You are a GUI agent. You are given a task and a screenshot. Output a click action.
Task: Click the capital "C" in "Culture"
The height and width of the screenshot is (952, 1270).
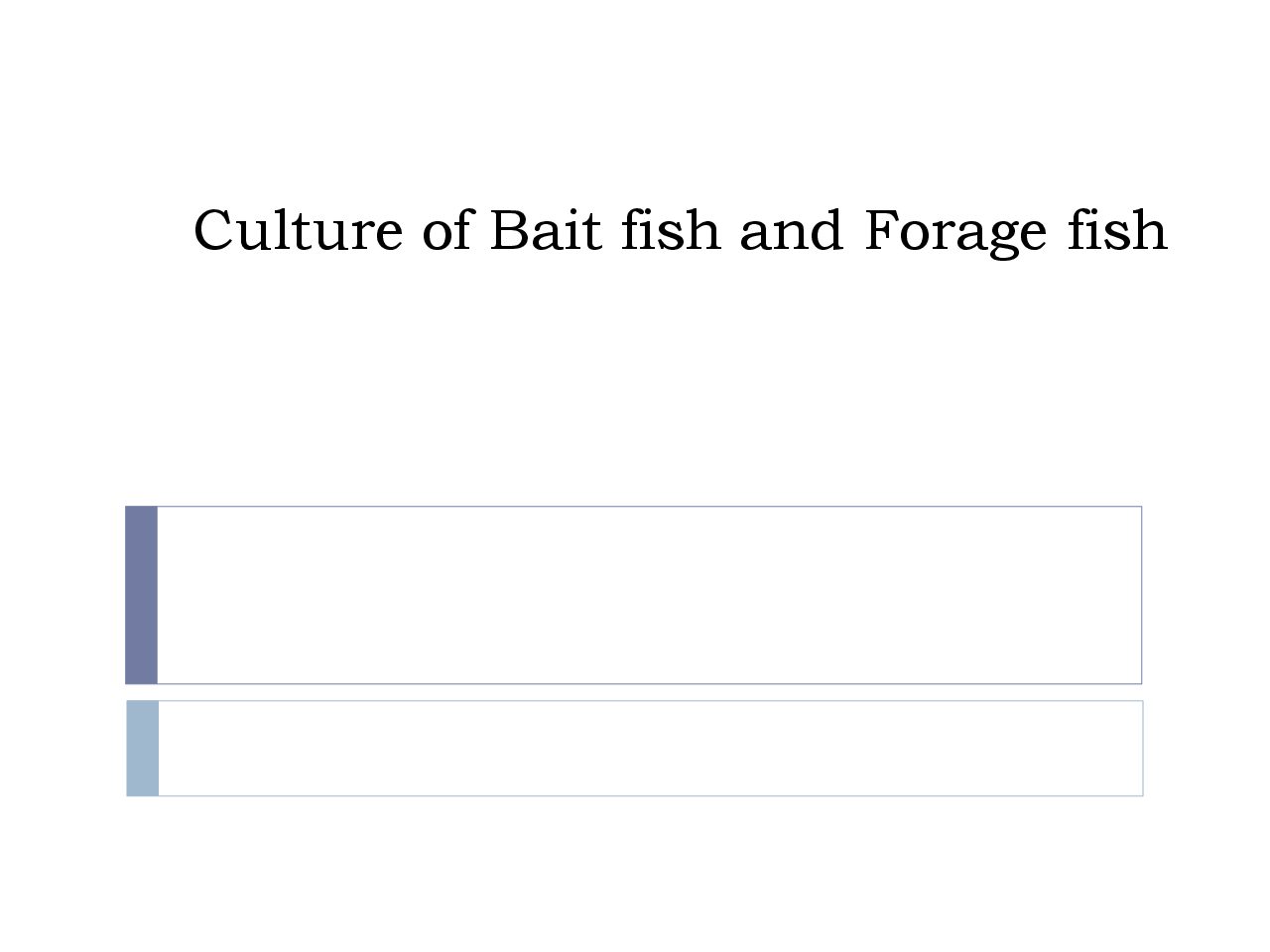coord(211,231)
